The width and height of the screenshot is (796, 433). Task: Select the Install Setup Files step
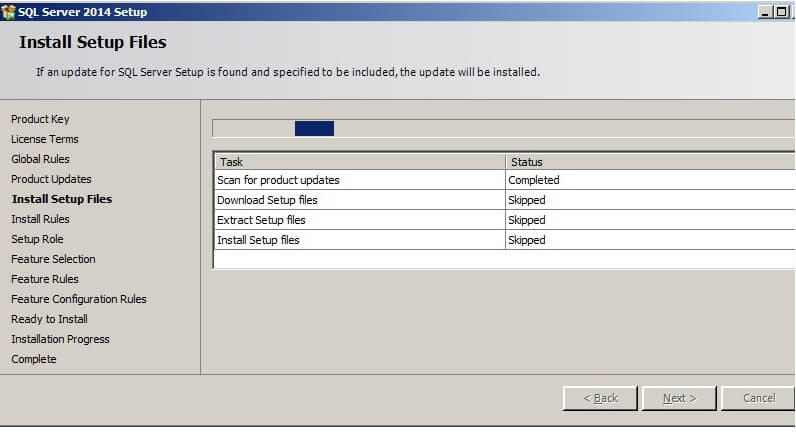click(x=62, y=199)
